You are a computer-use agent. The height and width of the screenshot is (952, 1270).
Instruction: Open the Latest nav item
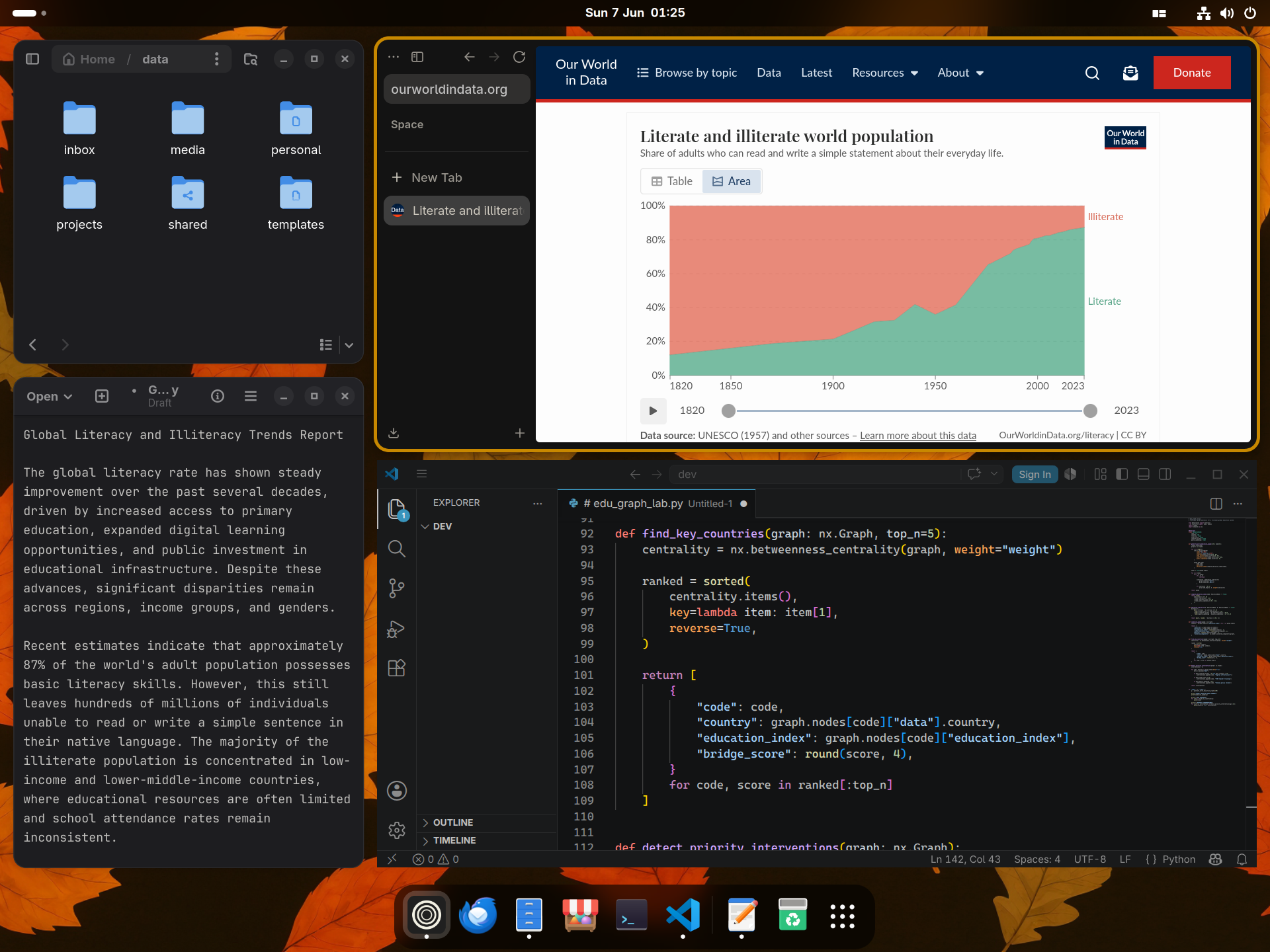[x=816, y=73]
